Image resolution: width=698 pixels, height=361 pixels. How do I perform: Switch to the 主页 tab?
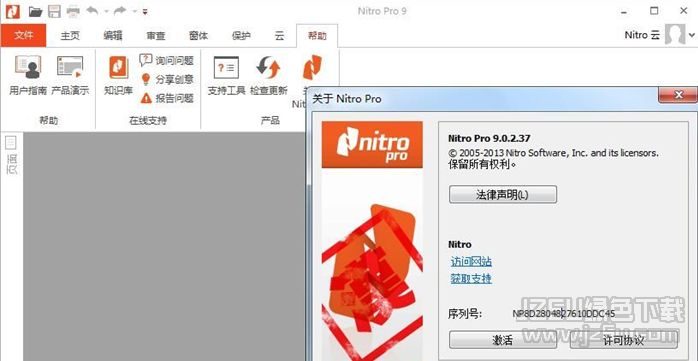[x=70, y=36]
